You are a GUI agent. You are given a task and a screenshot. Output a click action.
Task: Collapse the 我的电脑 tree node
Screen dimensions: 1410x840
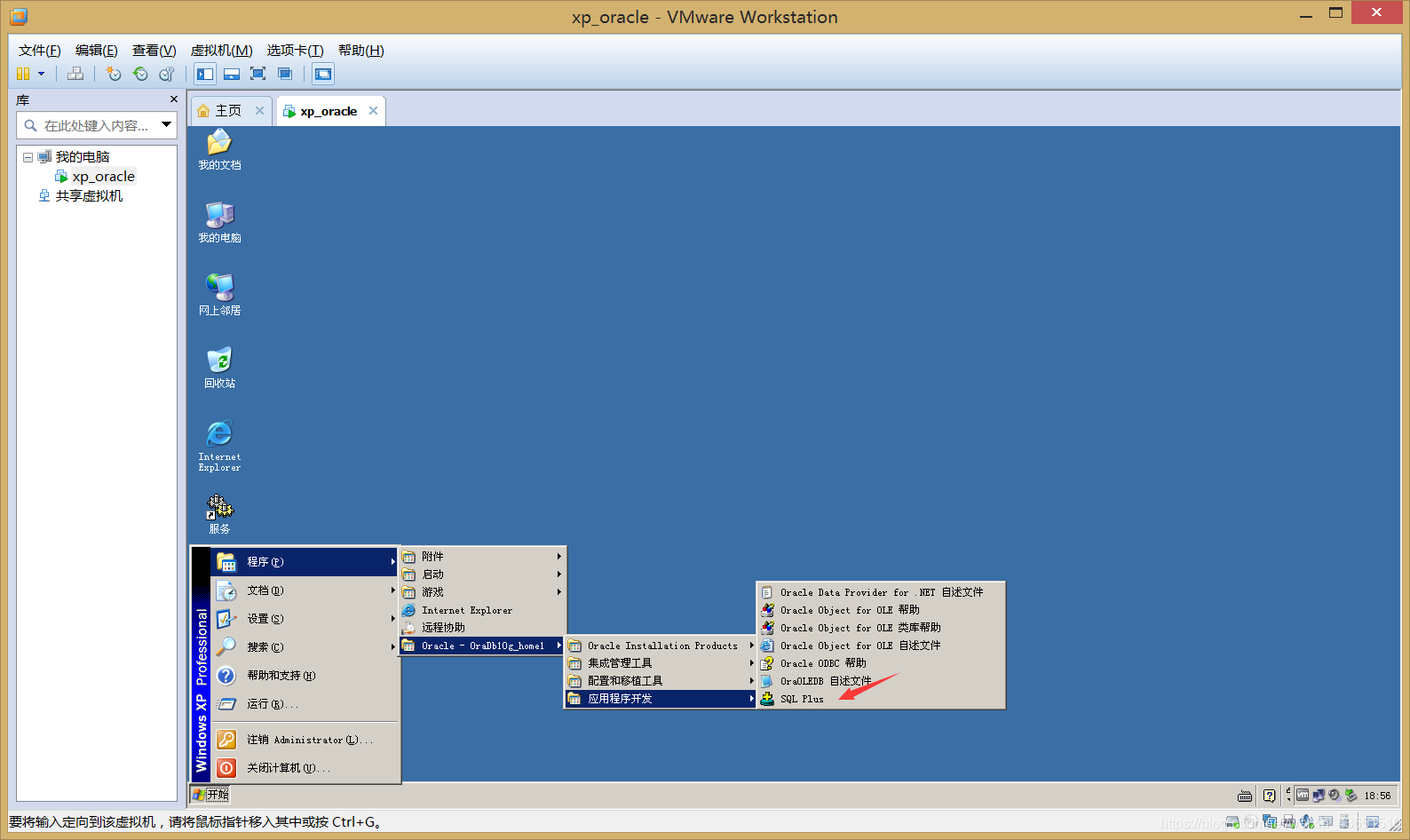28,157
